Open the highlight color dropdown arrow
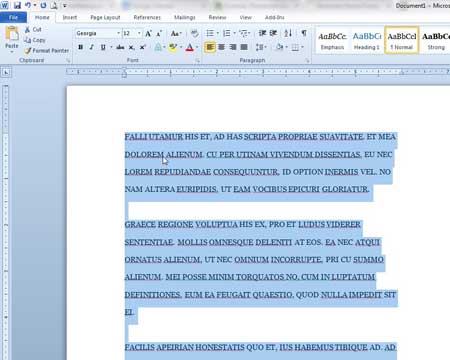The width and height of the screenshot is (450, 360). pyautogui.click(x=181, y=47)
